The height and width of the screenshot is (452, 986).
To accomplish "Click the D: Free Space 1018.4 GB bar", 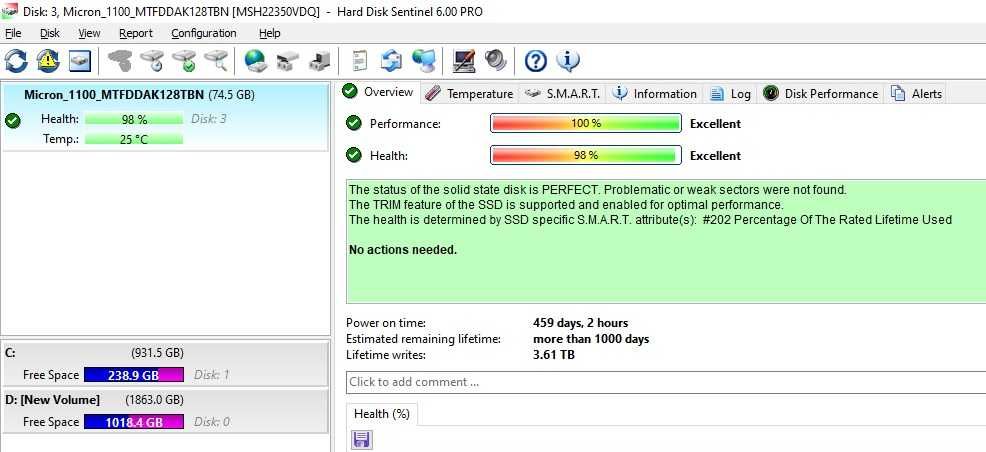I will (x=133, y=422).
